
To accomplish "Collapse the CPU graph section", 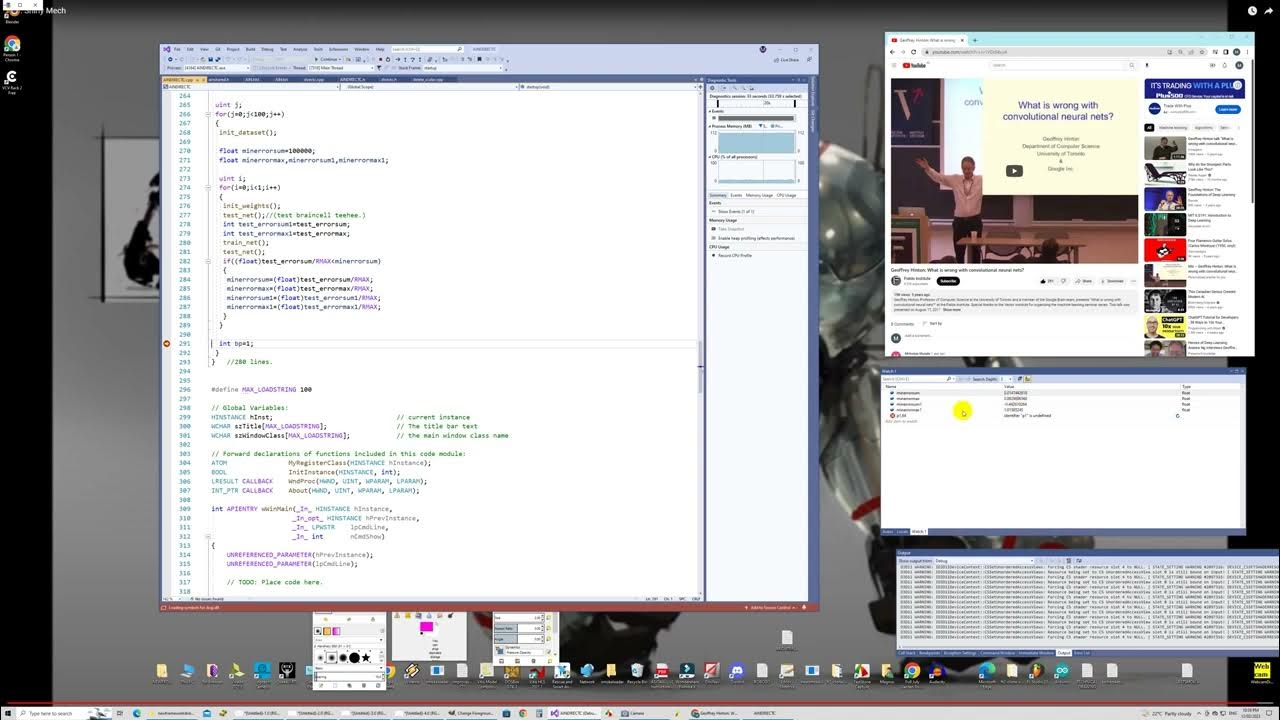I will pyautogui.click(x=710, y=157).
